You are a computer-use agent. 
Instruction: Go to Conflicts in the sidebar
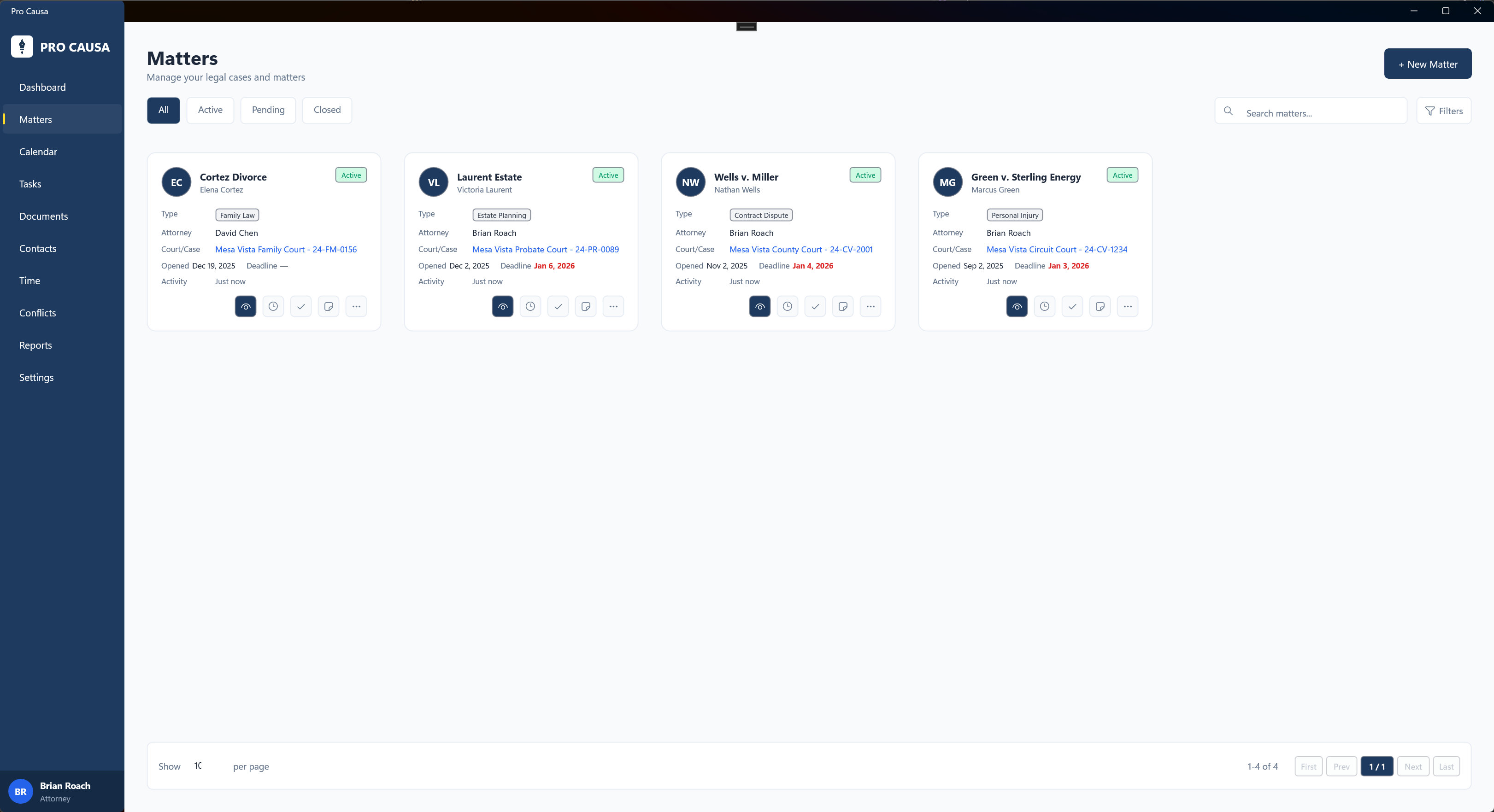38,313
